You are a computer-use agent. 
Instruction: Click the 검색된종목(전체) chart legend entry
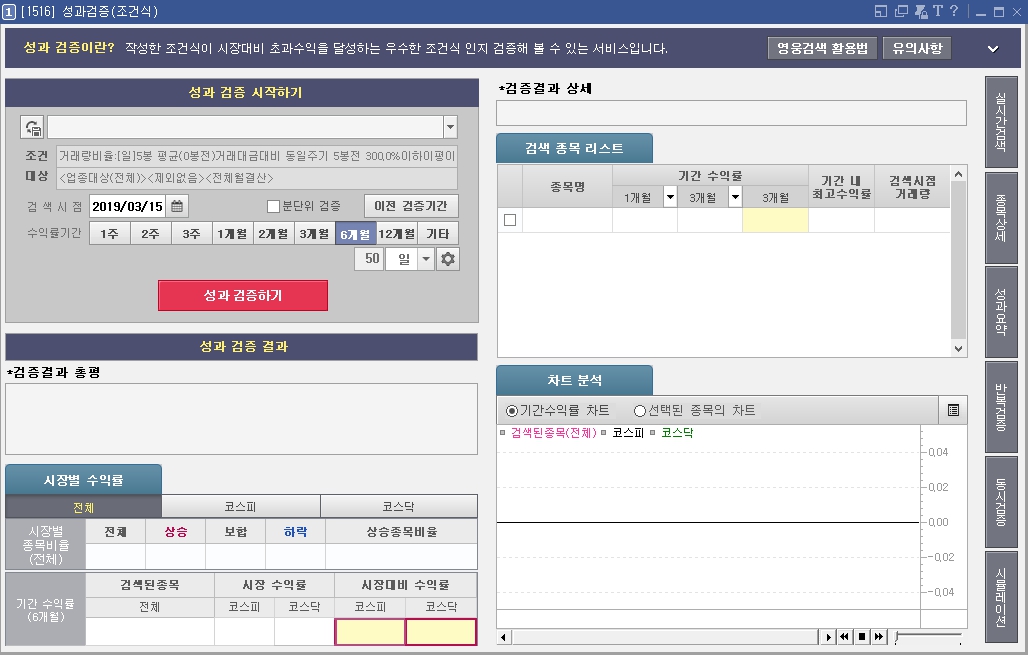(553, 433)
